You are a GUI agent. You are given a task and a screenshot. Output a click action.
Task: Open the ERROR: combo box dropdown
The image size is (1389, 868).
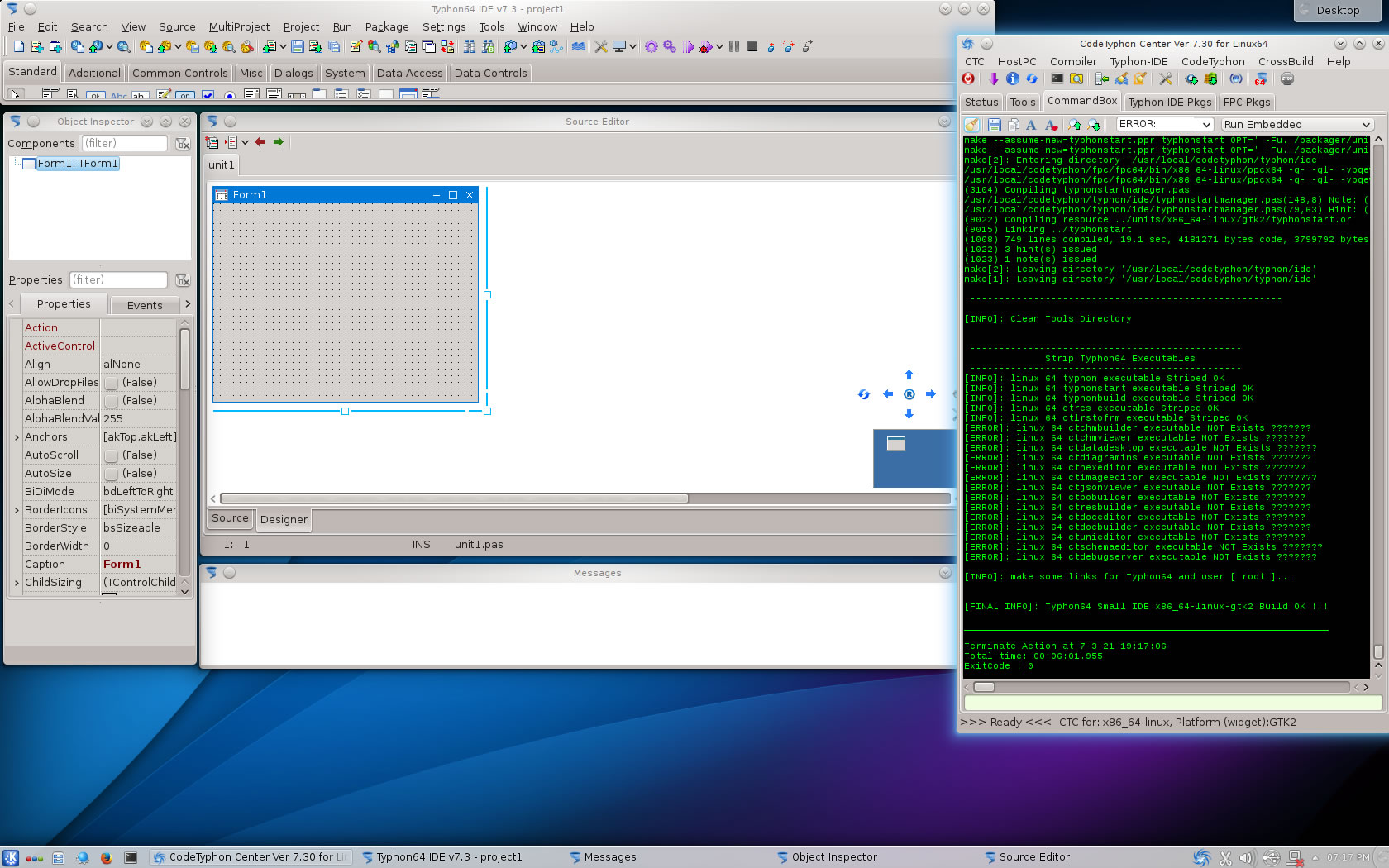coord(1206,125)
